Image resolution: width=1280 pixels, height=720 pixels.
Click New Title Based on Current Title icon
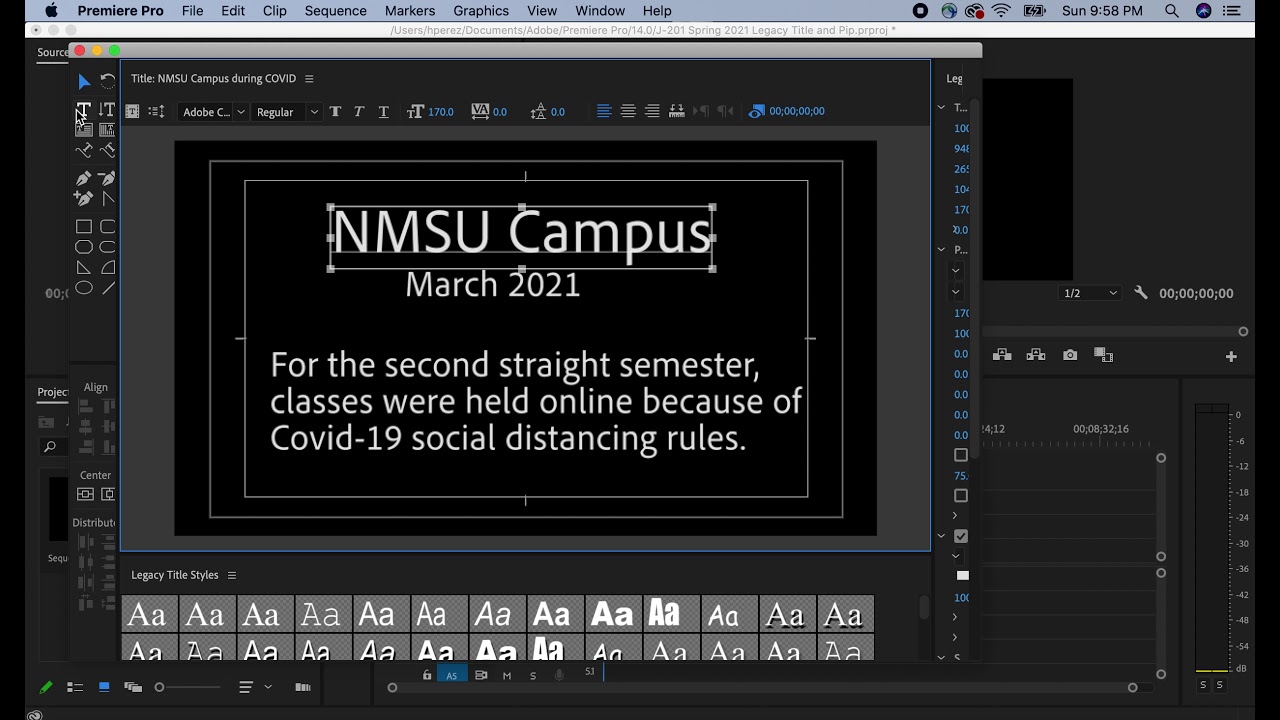[132, 112]
